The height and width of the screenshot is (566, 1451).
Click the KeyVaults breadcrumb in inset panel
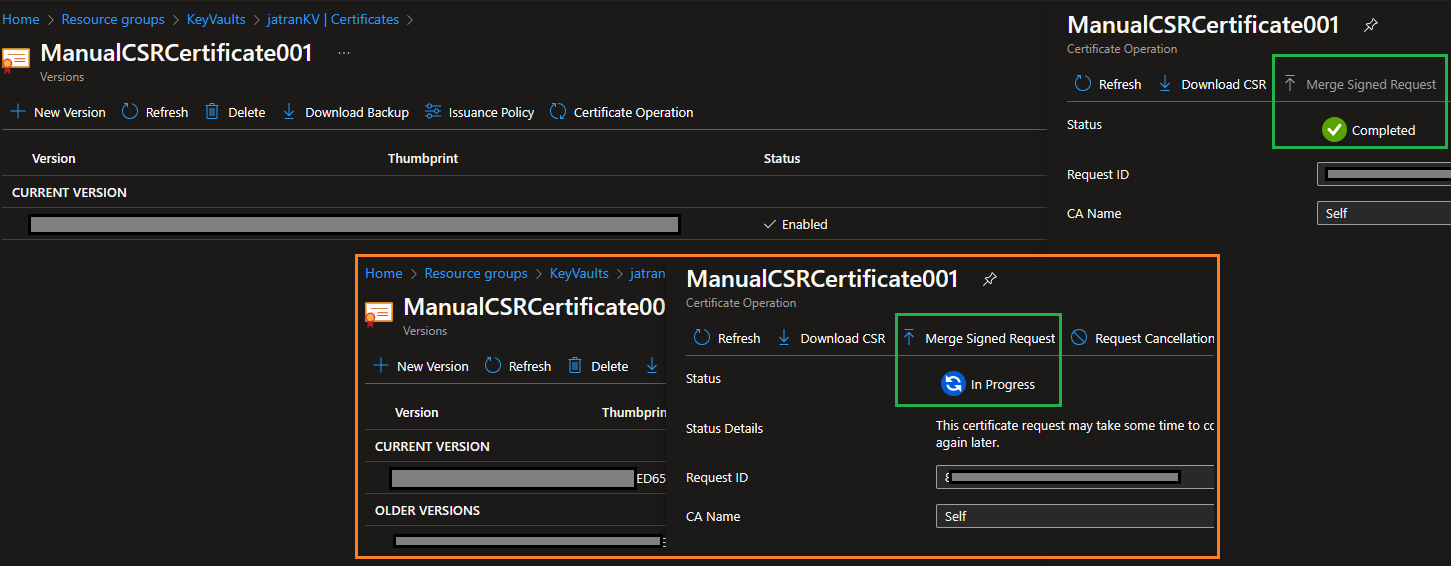click(579, 273)
